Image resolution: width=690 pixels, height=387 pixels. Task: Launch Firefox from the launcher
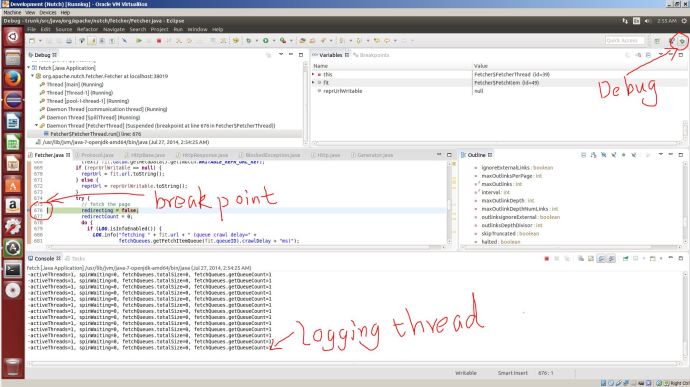click(13, 79)
